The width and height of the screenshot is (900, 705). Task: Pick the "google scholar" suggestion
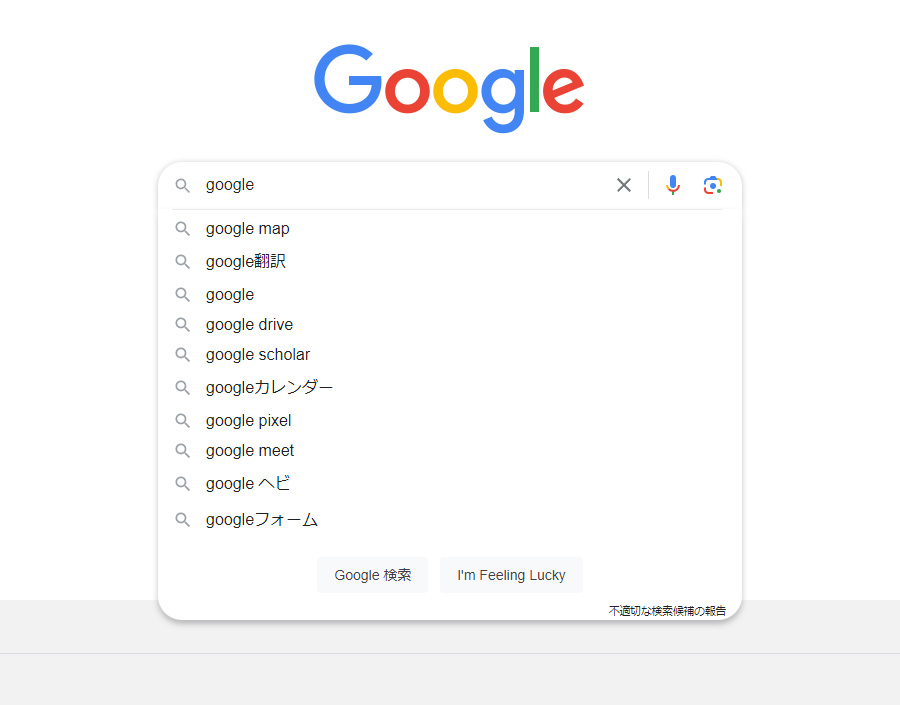258,355
